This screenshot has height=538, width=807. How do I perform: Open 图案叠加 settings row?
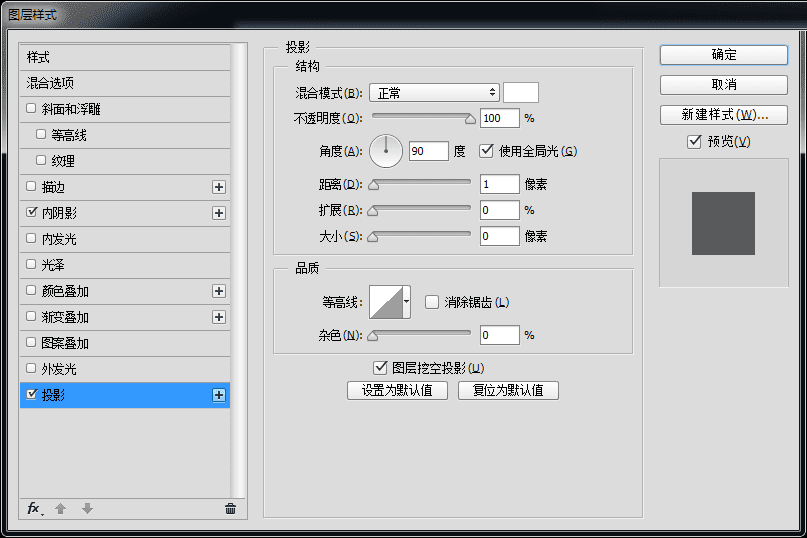[125, 343]
